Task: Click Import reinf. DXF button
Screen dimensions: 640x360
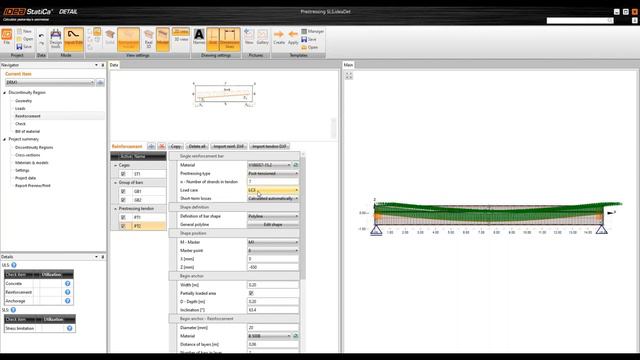Action: 229,146
